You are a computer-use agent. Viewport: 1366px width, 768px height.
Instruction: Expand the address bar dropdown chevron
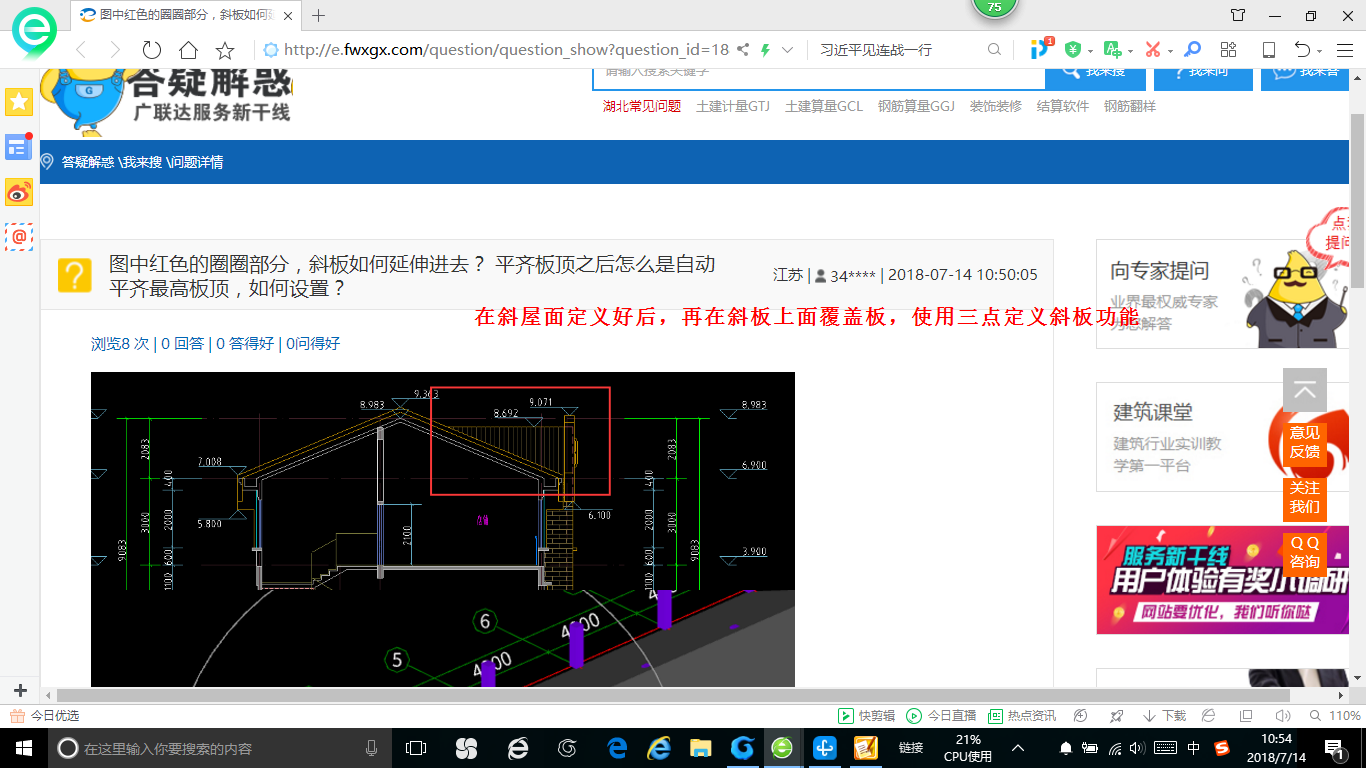[787, 49]
